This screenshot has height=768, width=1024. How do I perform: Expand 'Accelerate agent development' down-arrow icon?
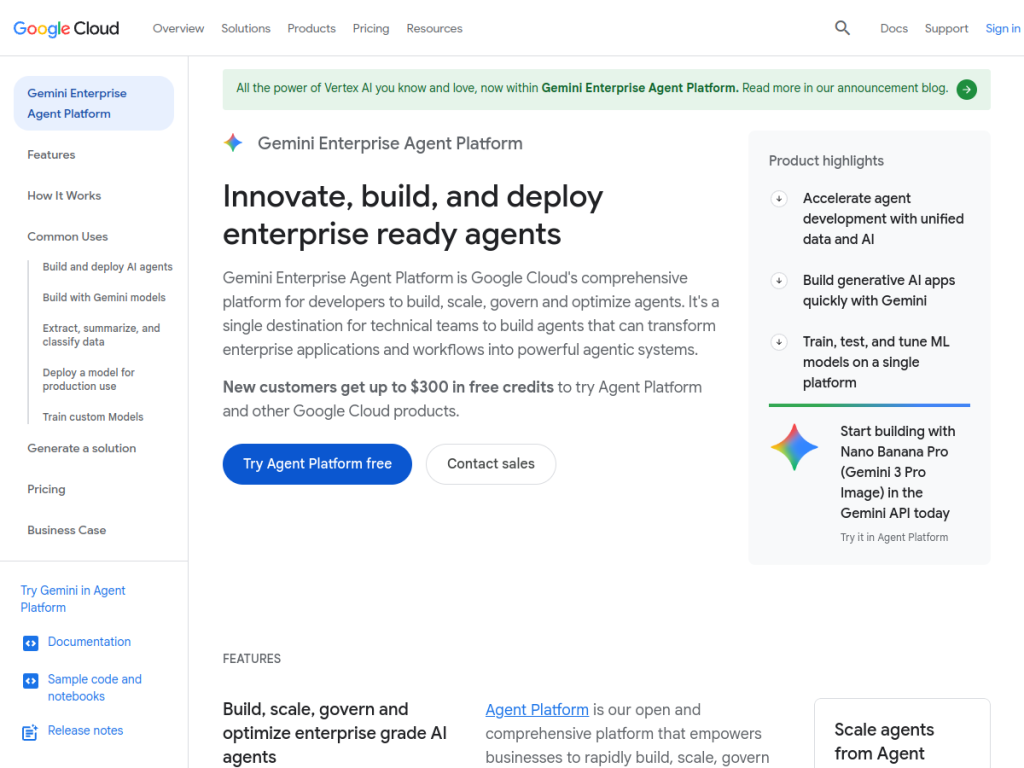point(778,199)
